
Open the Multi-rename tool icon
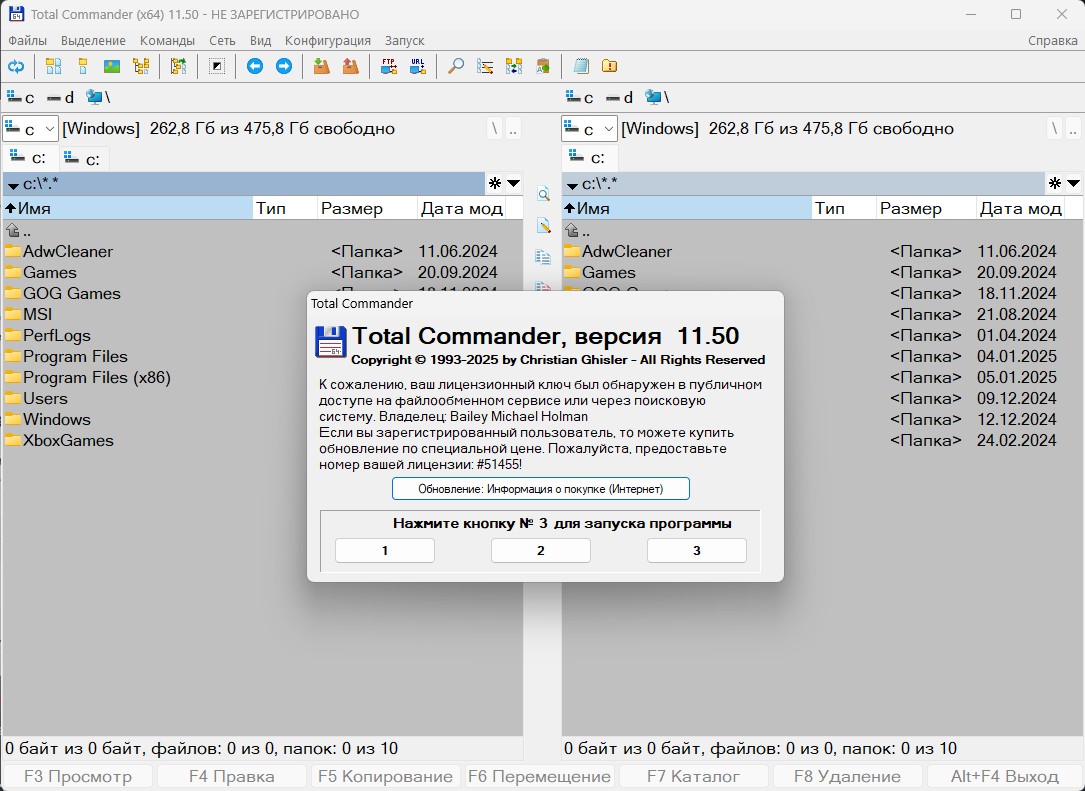[485, 66]
